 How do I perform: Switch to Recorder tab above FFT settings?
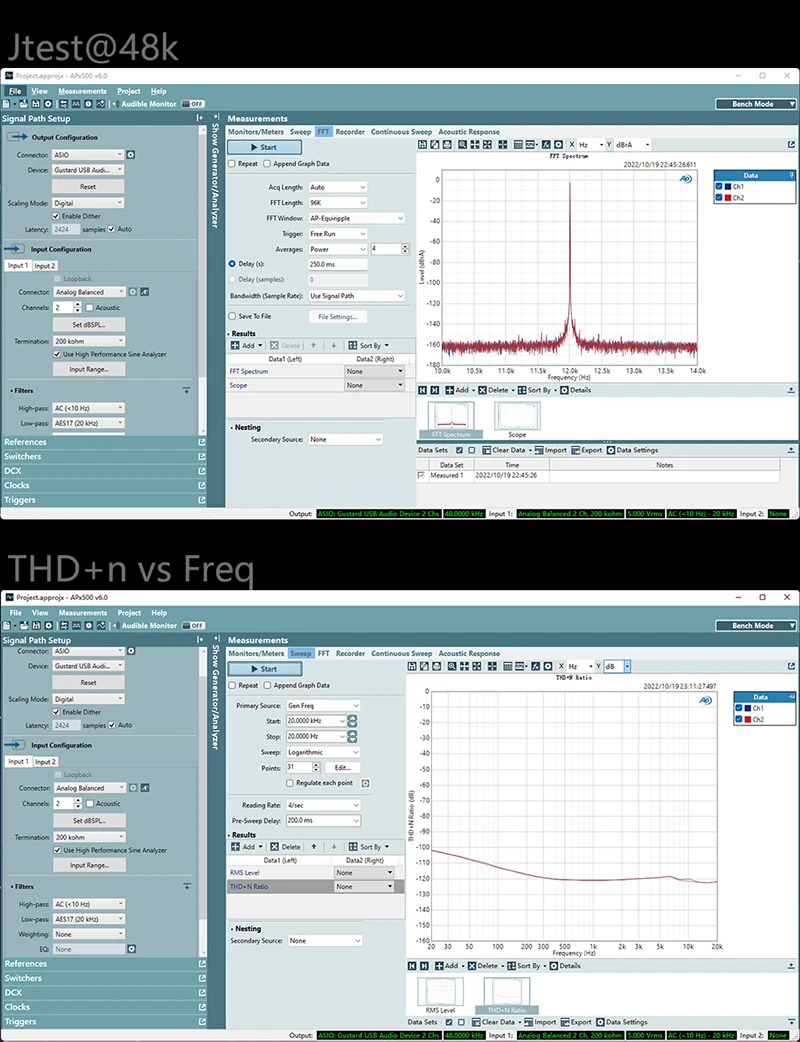click(x=350, y=132)
